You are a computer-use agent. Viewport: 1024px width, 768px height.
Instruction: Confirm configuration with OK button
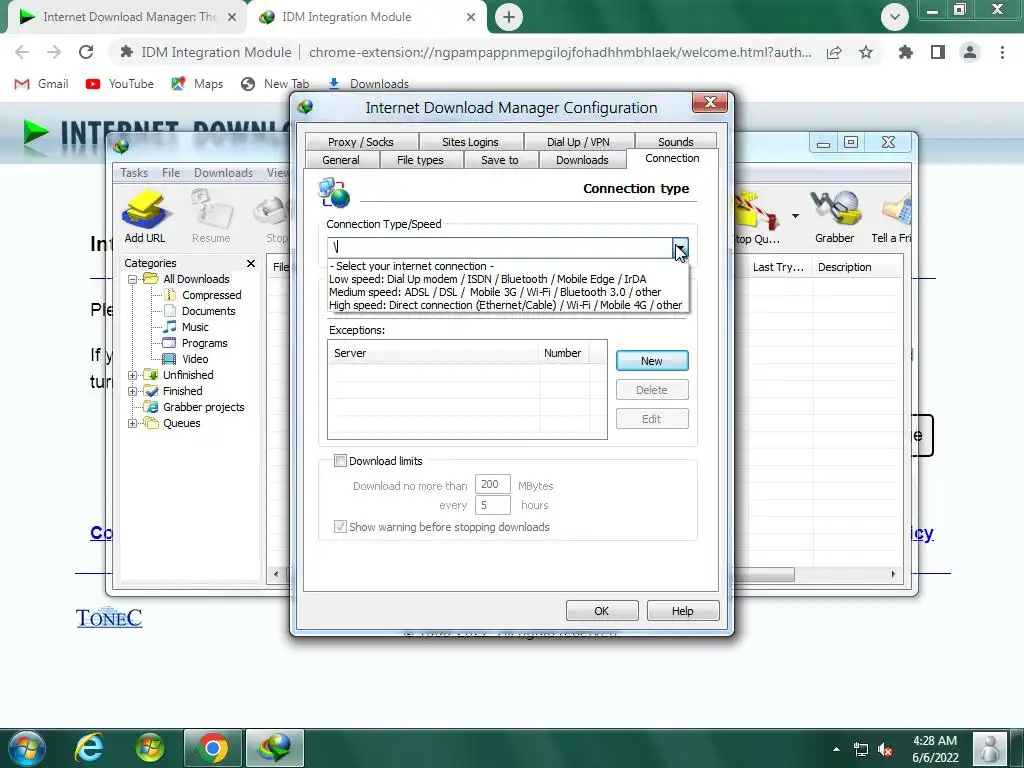[x=601, y=611]
